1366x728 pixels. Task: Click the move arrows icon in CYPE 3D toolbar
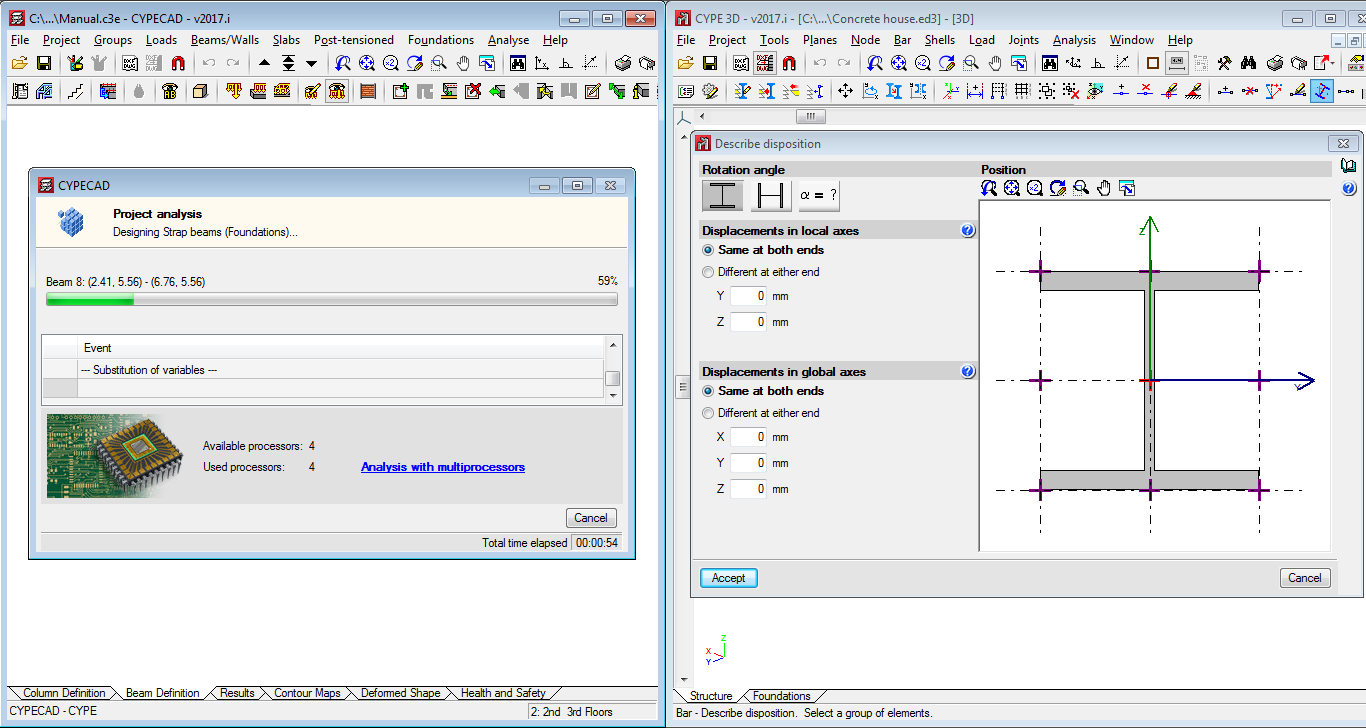point(845,91)
